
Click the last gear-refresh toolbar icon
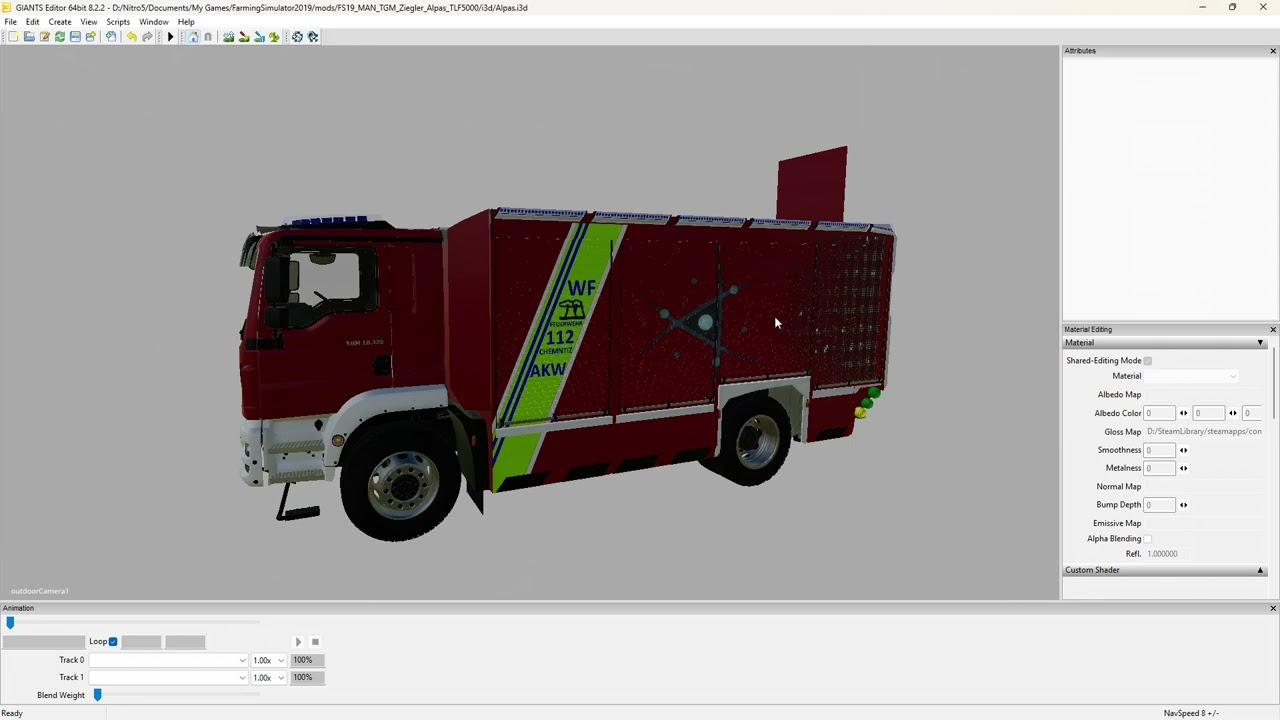click(x=313, y=37)
